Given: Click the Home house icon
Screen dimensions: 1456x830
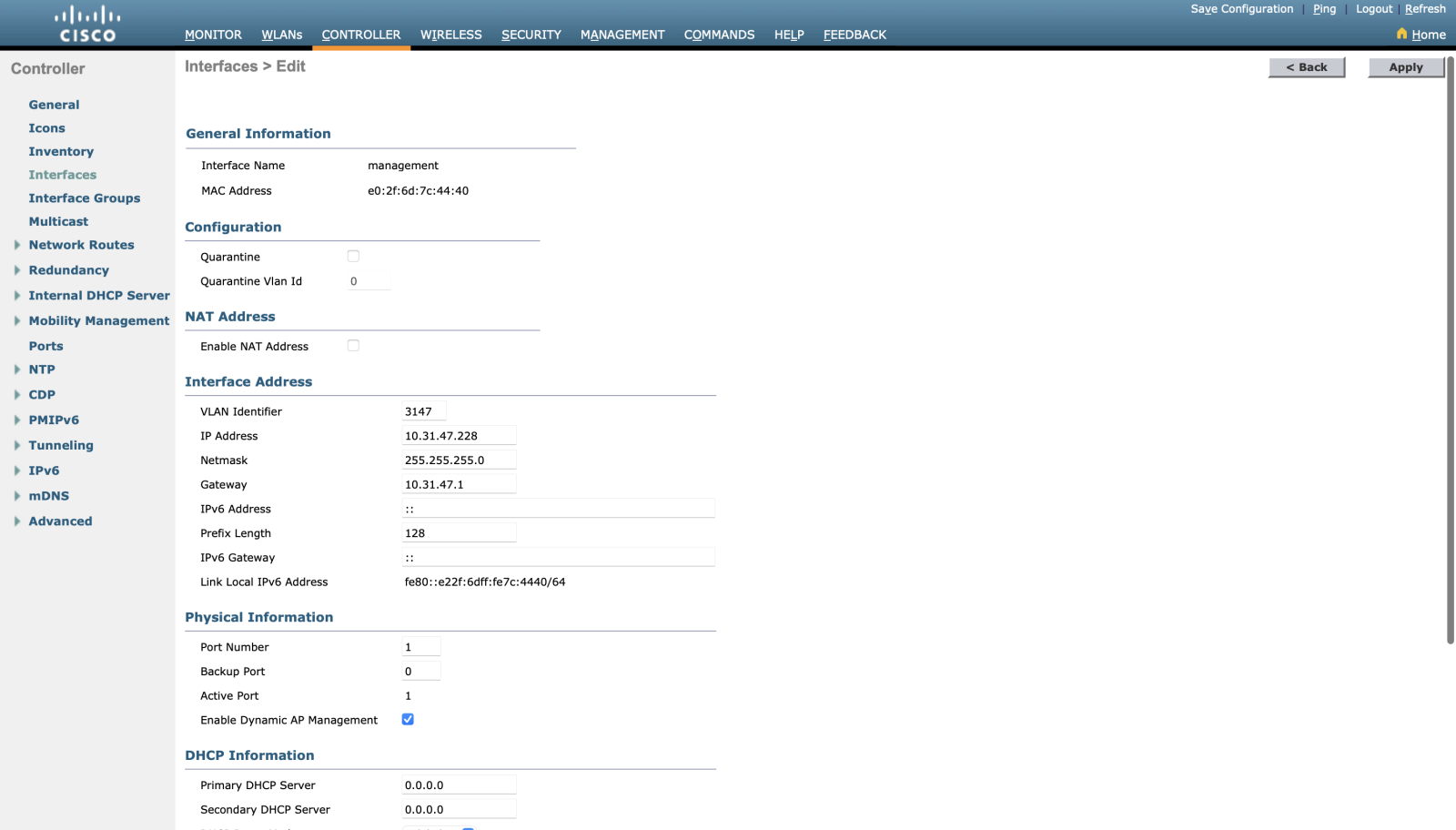Looking at the screenshot, I should coord(1401,34).
